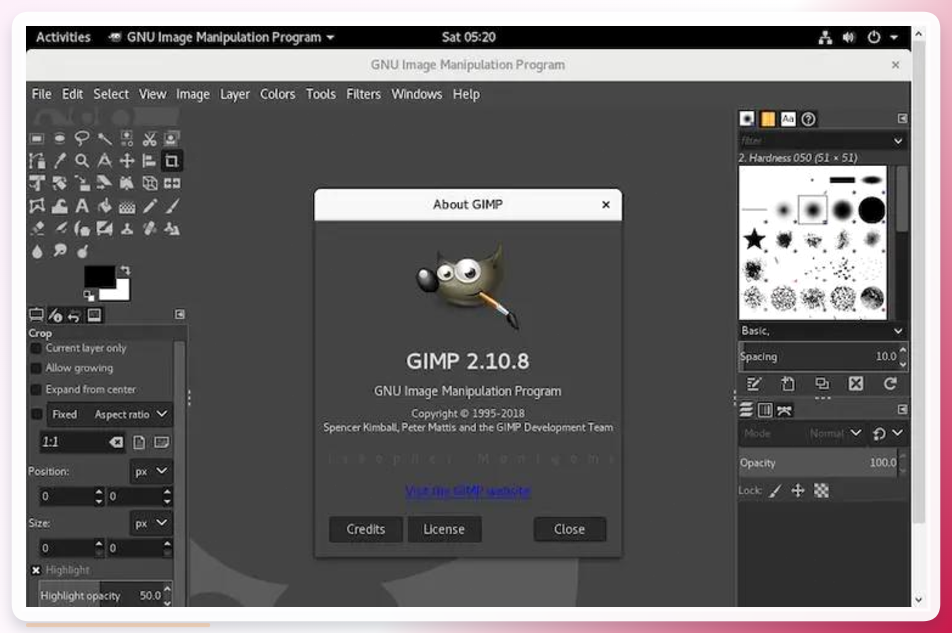
Task: Select the Zoom magnifier tool
Action: (x=82, y=161)
